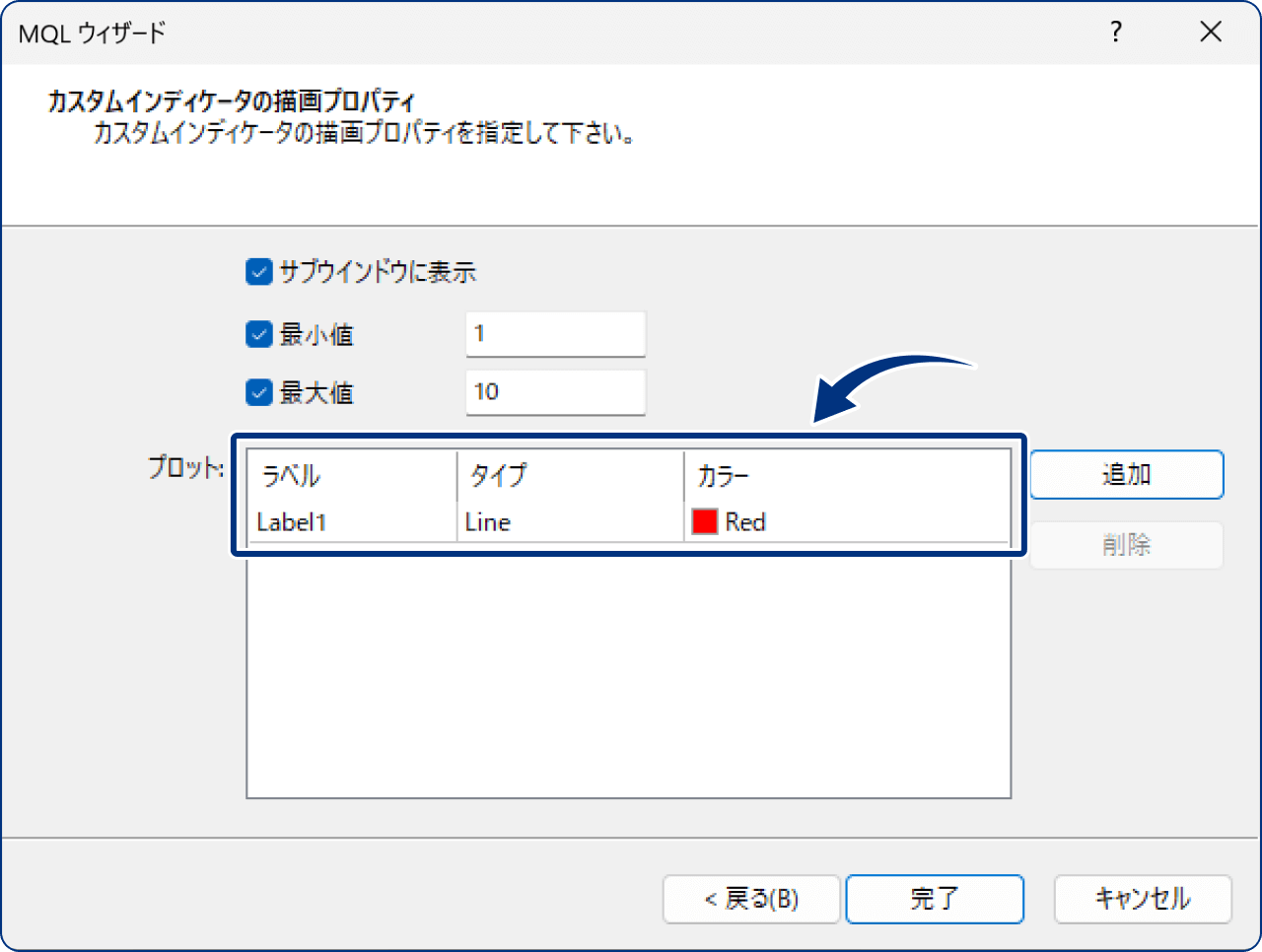Disable the 最小値 checkbox
Viewport: 1262px width, 952px height.
point(257,334)
